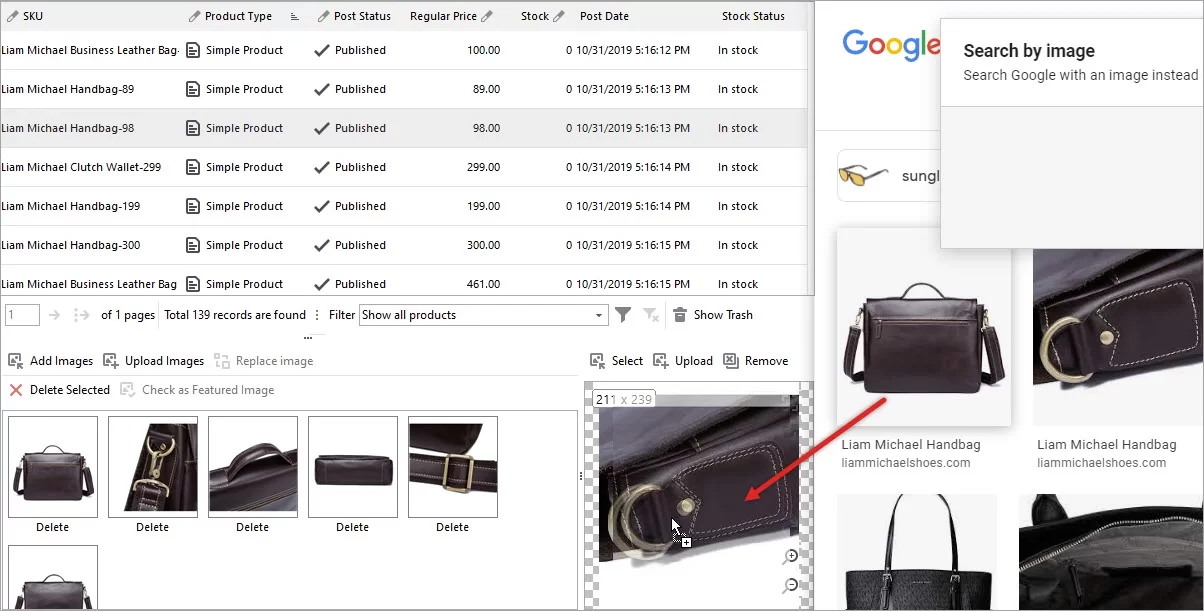Click the sort icon beside Product Type header
This screenshot has height=611, width=1204.
296,16
